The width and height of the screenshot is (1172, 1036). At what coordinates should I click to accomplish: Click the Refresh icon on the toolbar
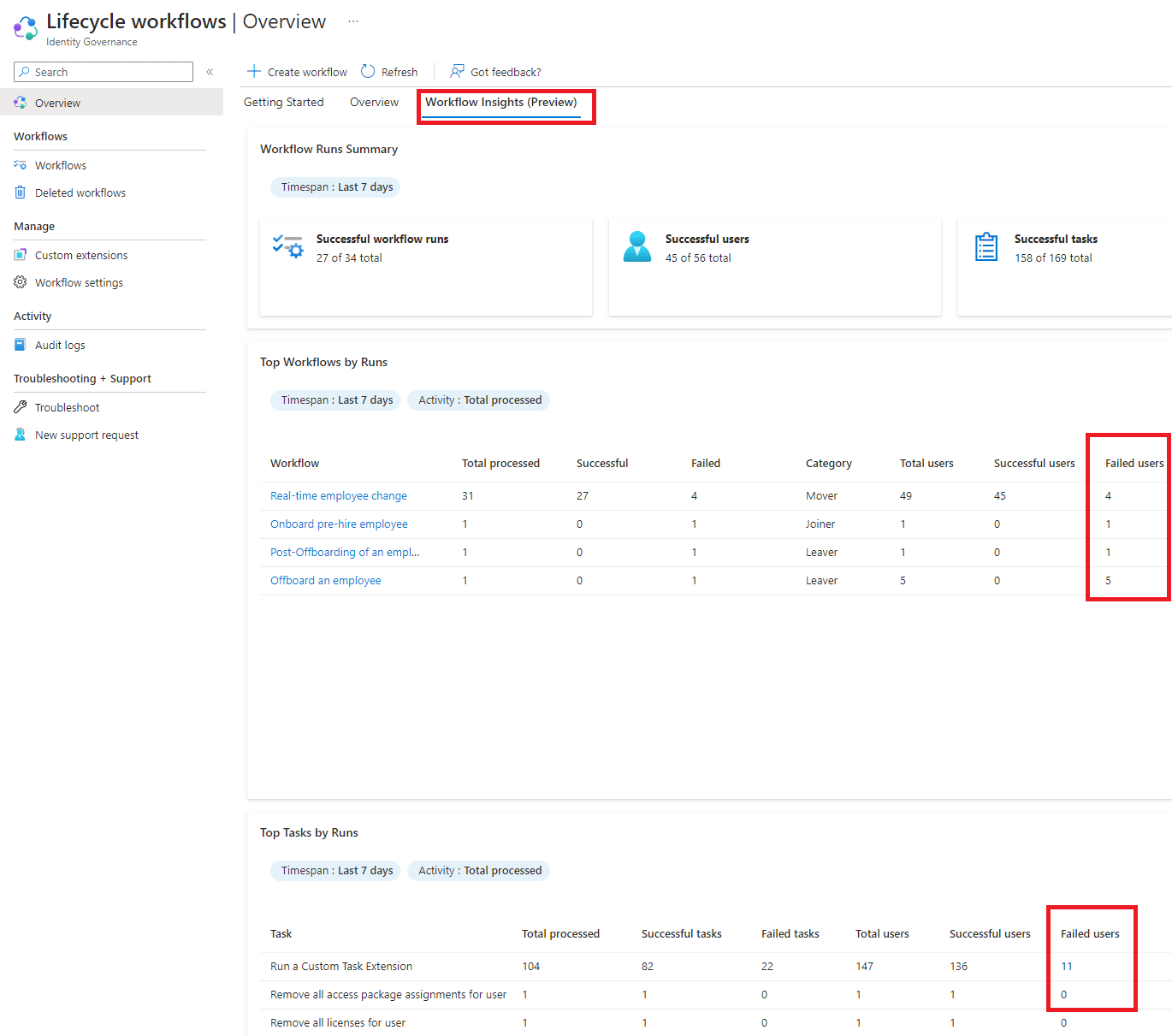click(368, 71)
